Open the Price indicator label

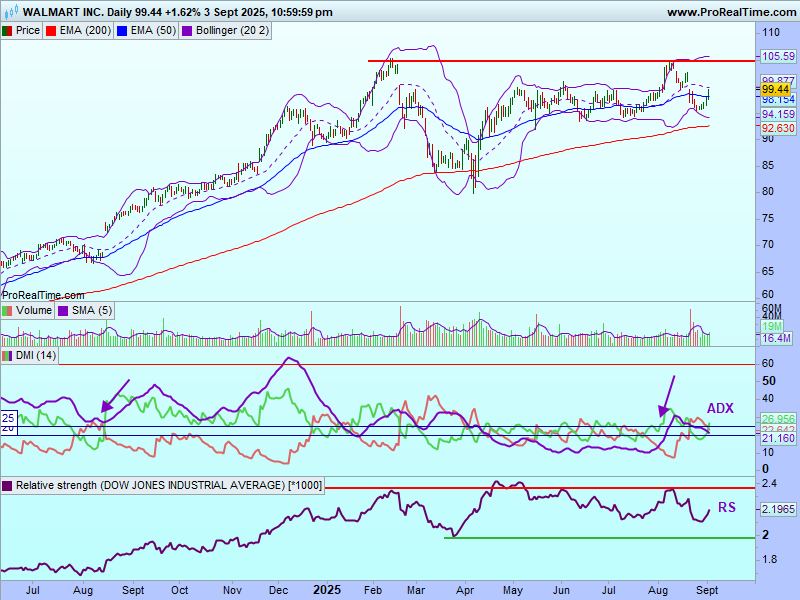click(x=28, y=31)
